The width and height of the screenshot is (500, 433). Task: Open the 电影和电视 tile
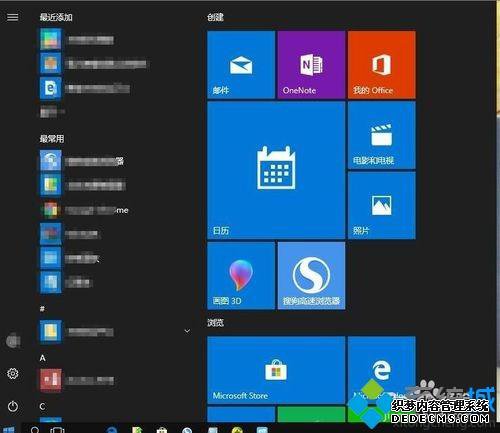tap(382, 135)
